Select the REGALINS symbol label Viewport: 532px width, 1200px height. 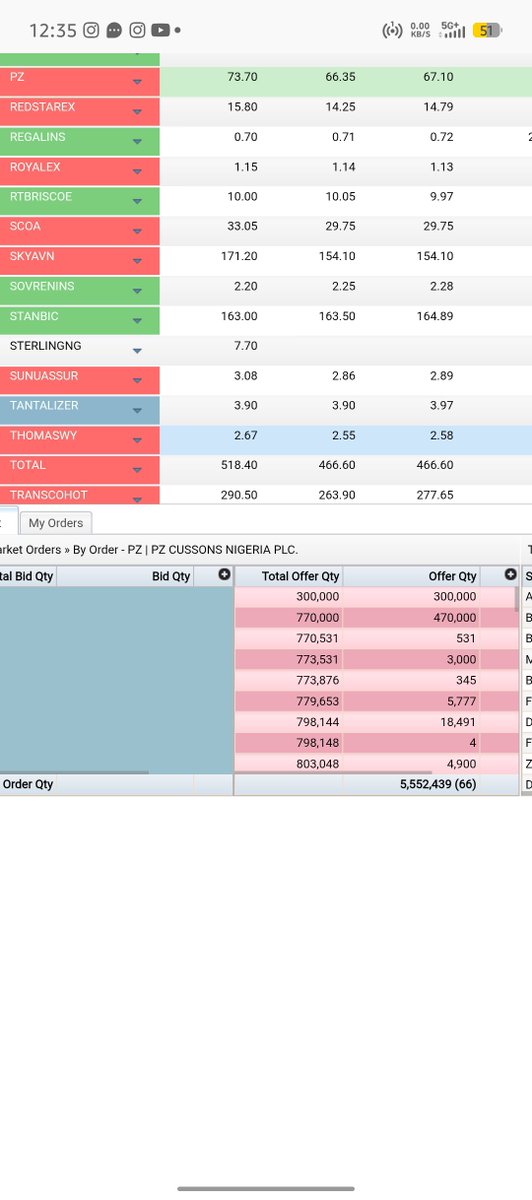[39, 137]
